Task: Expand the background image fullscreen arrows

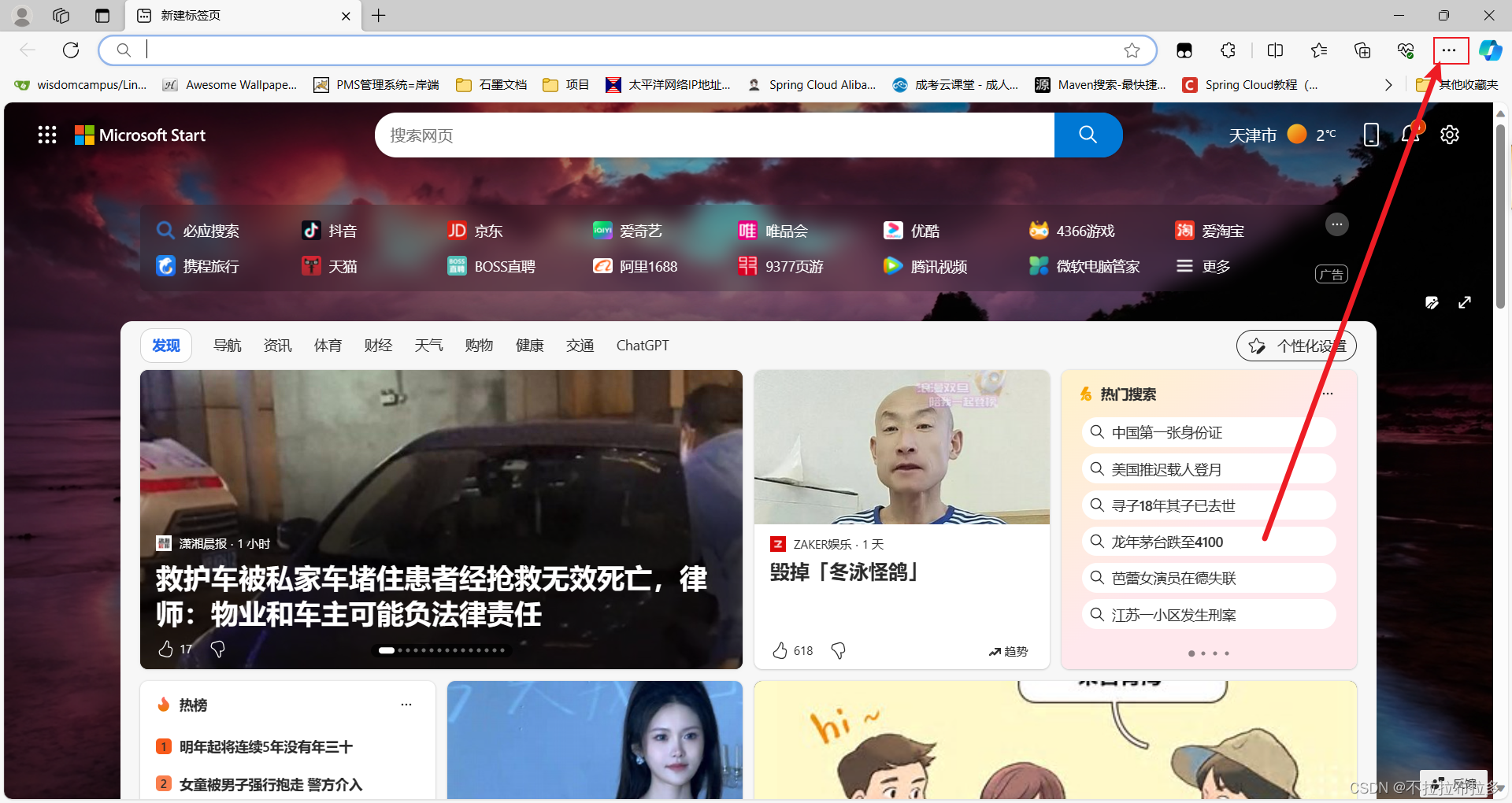Action: click(x=1465, y=302)
